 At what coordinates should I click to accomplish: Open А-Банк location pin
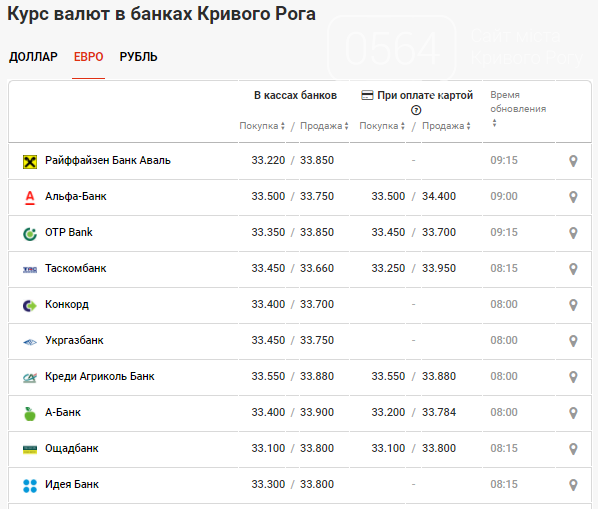point(573,413)
